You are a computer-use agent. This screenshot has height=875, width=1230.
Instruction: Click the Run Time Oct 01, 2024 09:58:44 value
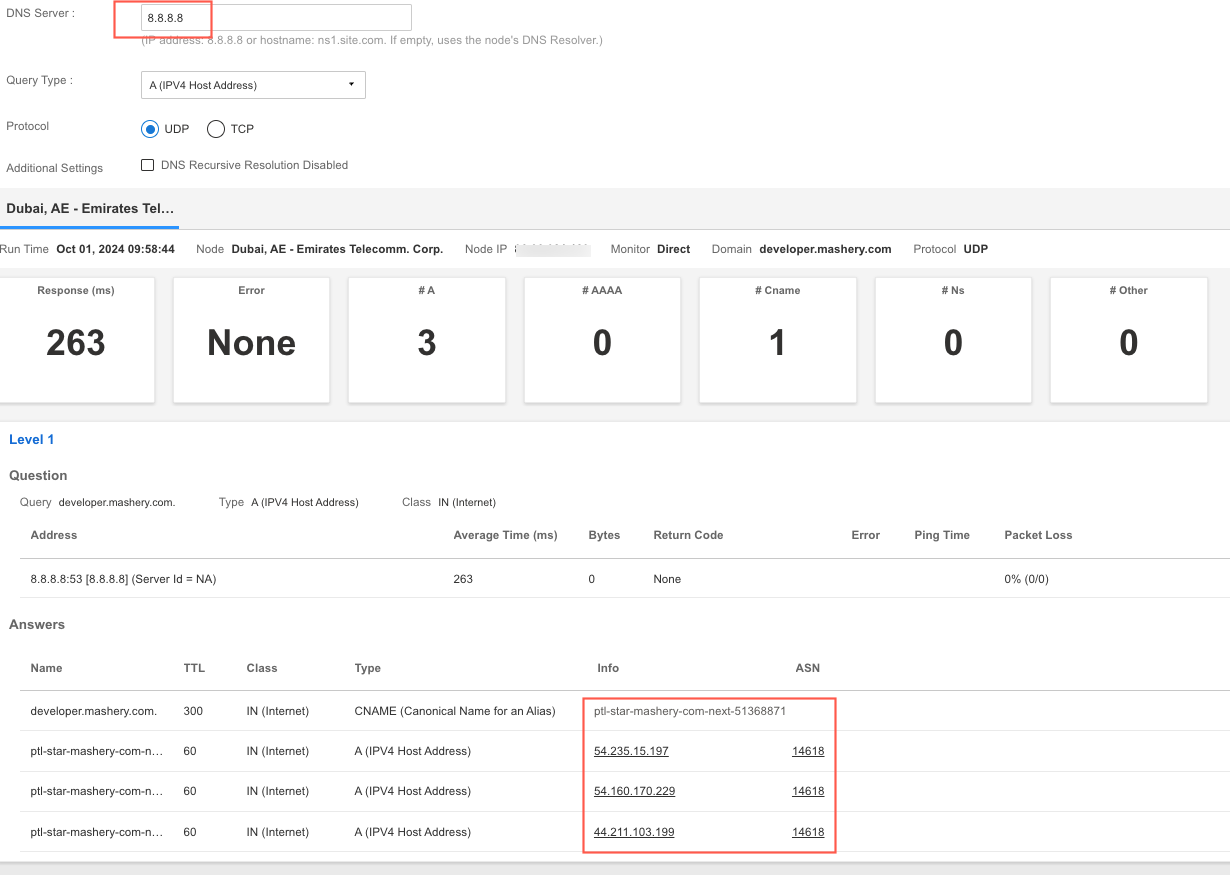(x=115, y=249)
